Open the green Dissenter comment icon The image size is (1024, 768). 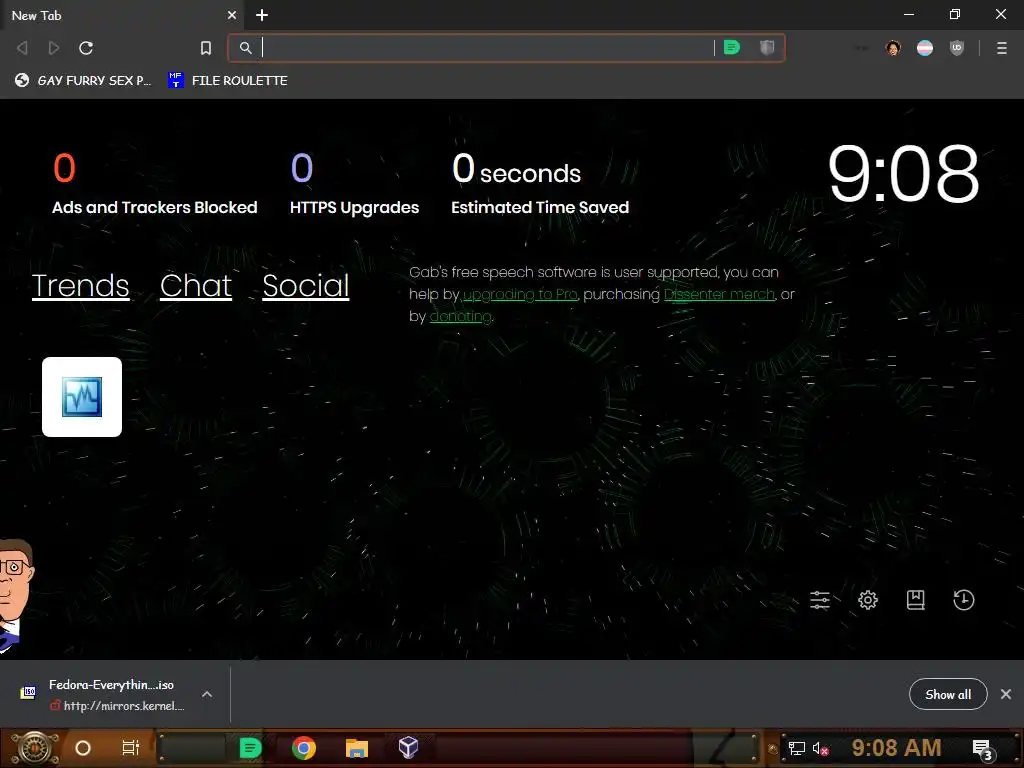tap(732, 48)
